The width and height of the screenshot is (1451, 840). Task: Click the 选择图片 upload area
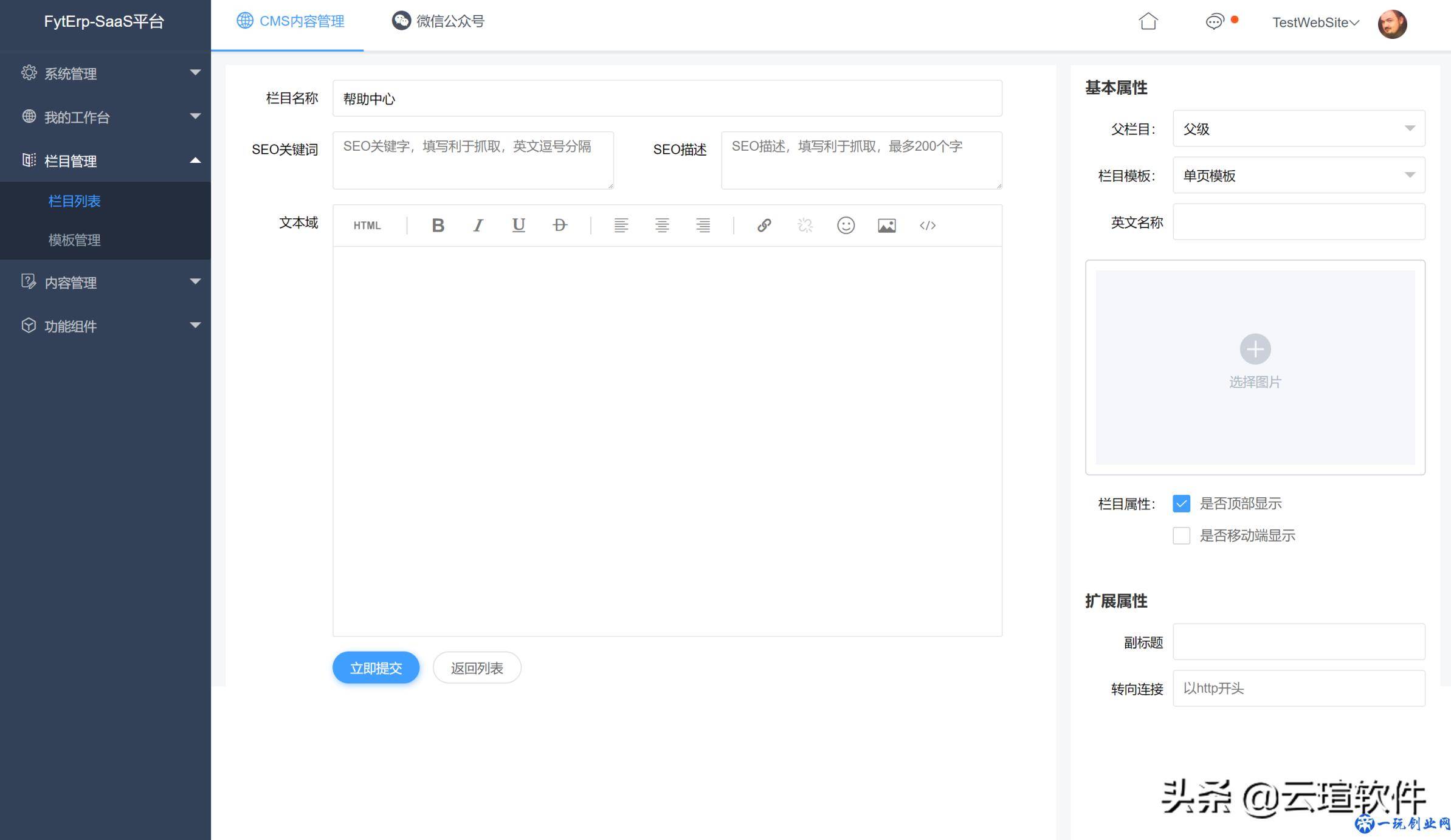(1255, 365)
